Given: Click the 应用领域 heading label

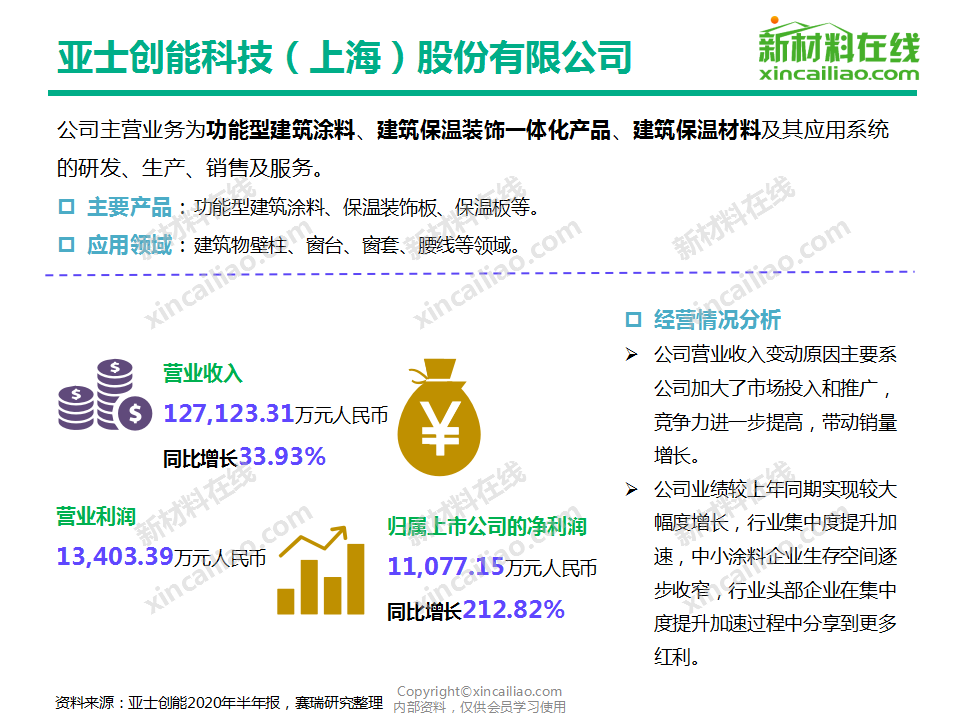Looking at the screenshot, I should click(x=129, y=245).
